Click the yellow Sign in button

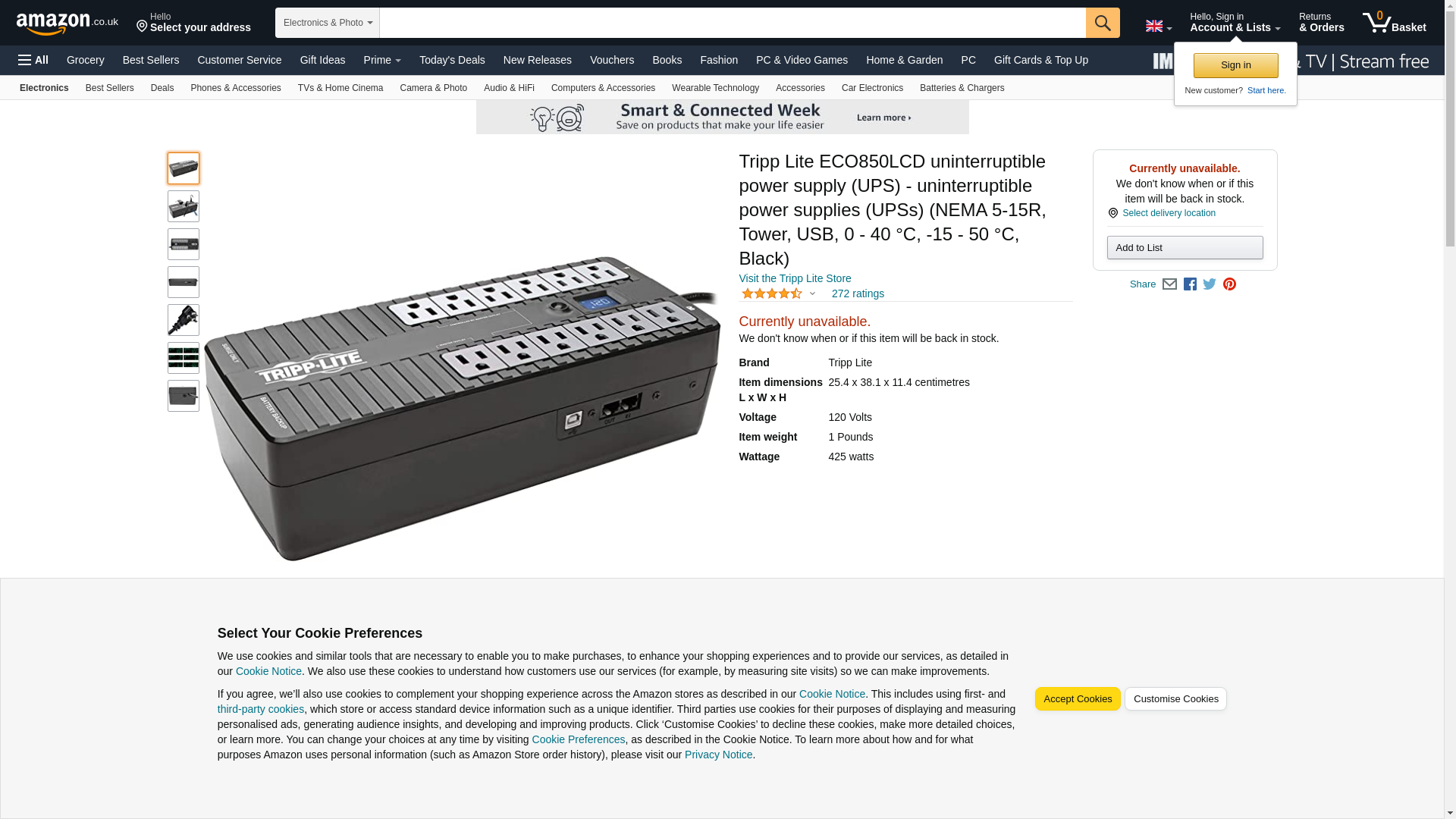1235,65
